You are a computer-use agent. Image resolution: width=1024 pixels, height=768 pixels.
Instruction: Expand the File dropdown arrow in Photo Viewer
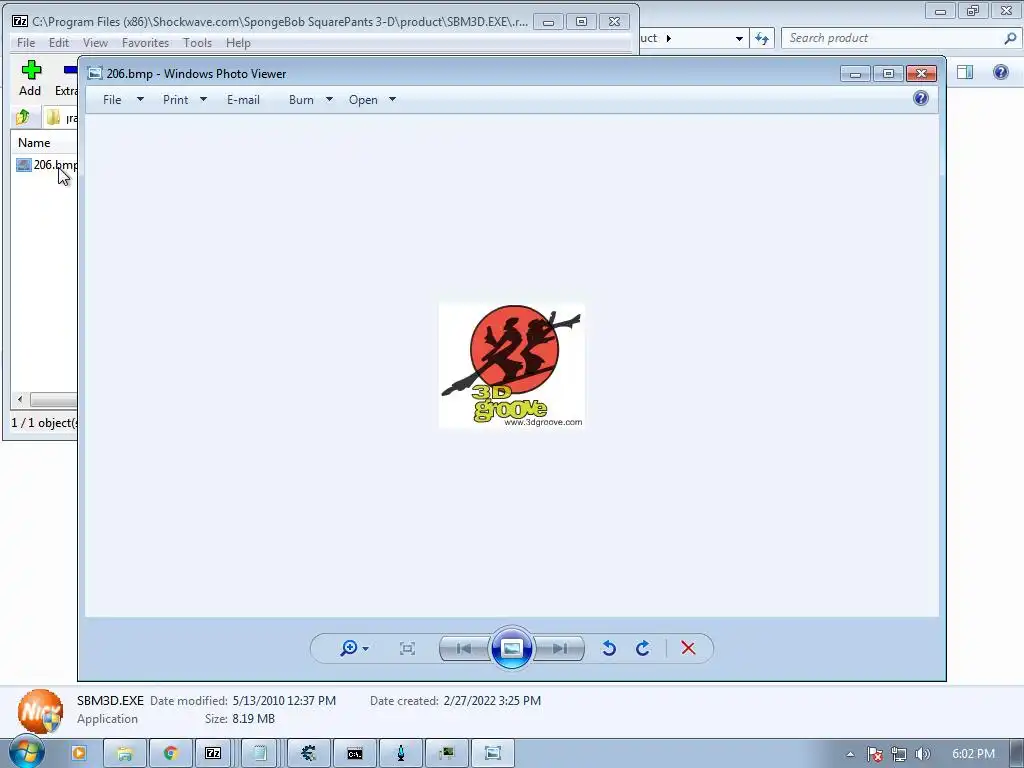(x=140, y=99)
